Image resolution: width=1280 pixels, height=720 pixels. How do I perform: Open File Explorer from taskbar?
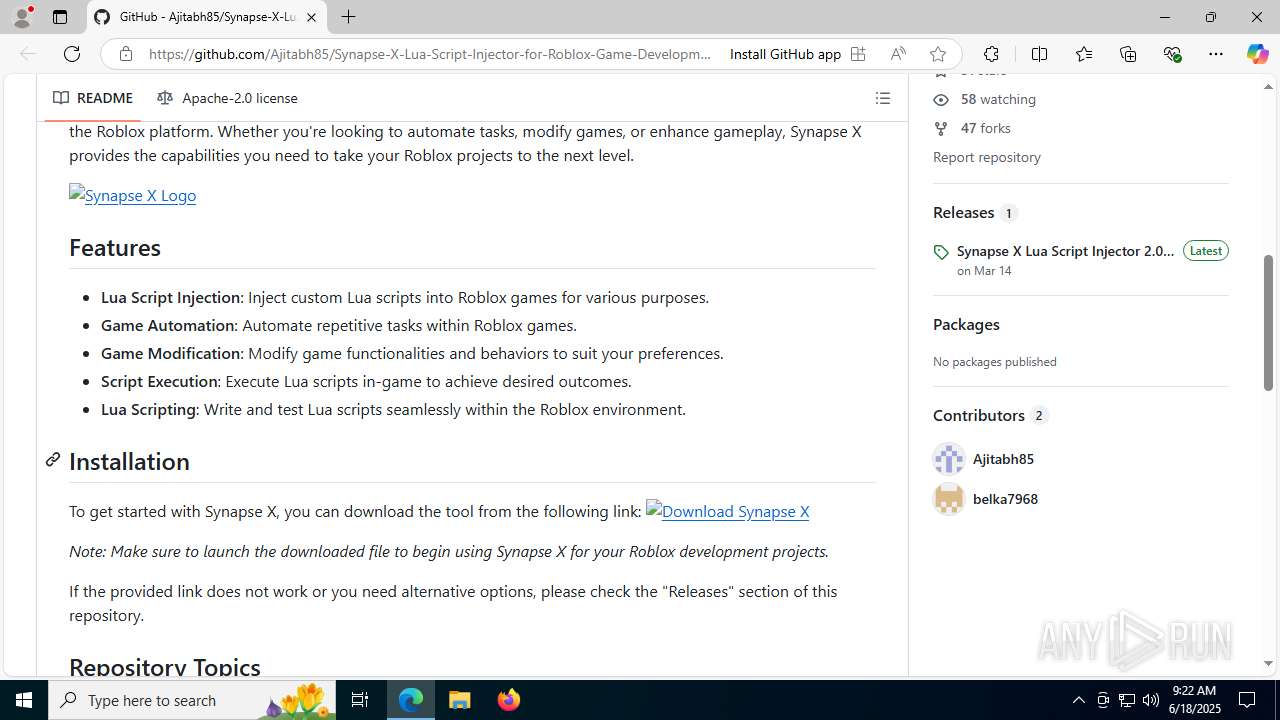tap(460, 700)
